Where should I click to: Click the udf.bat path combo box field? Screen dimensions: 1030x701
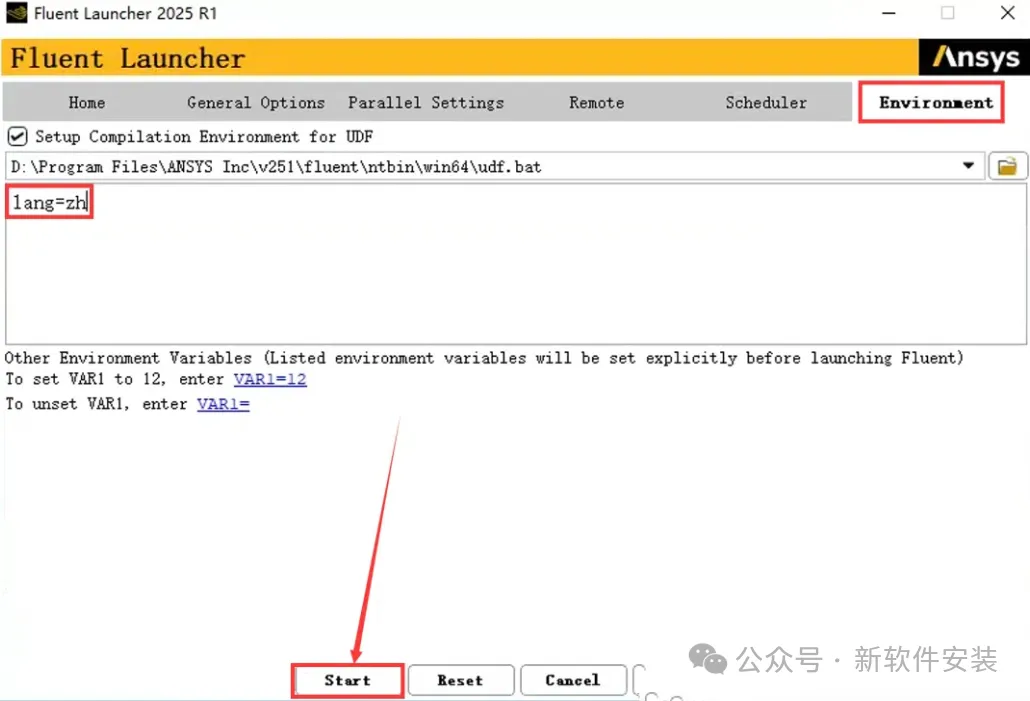click(495, 166)
